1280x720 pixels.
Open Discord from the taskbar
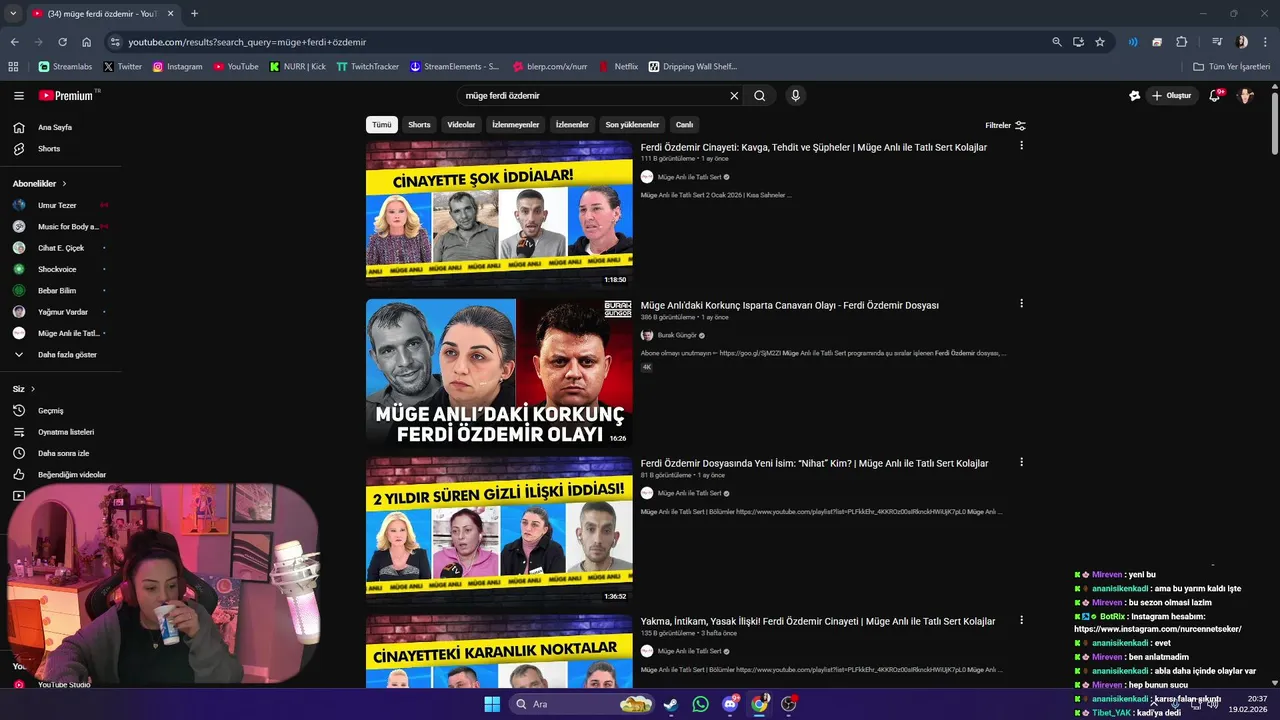click(x=730, y=704)
